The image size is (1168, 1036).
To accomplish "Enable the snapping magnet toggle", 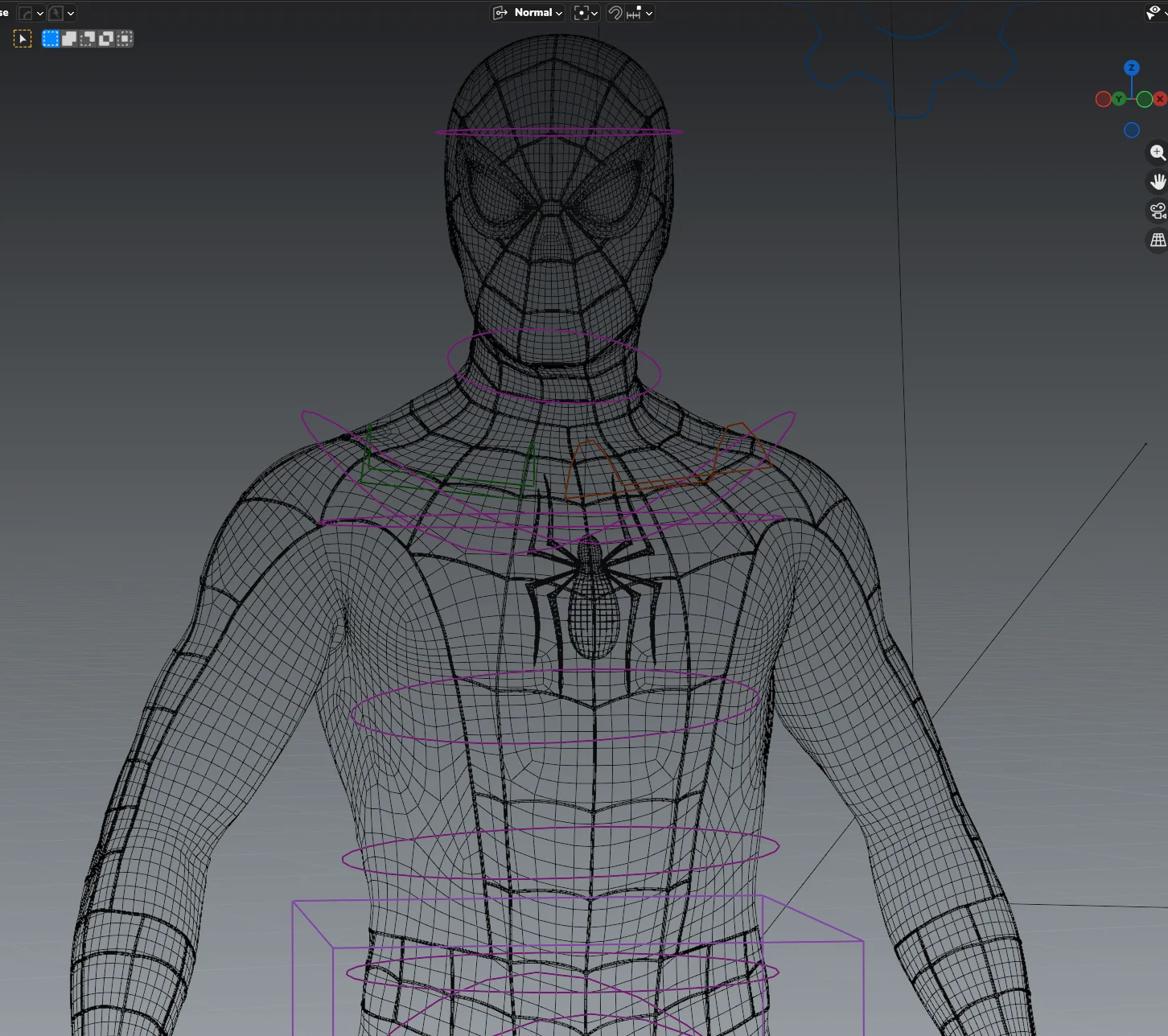I will click(x=616, y=13).
